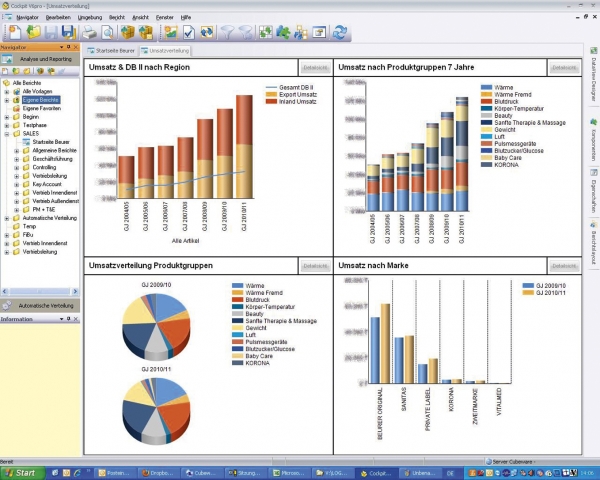Open the Bericht menu
This screenshot has height=480, width=600.
coord(116,18)
